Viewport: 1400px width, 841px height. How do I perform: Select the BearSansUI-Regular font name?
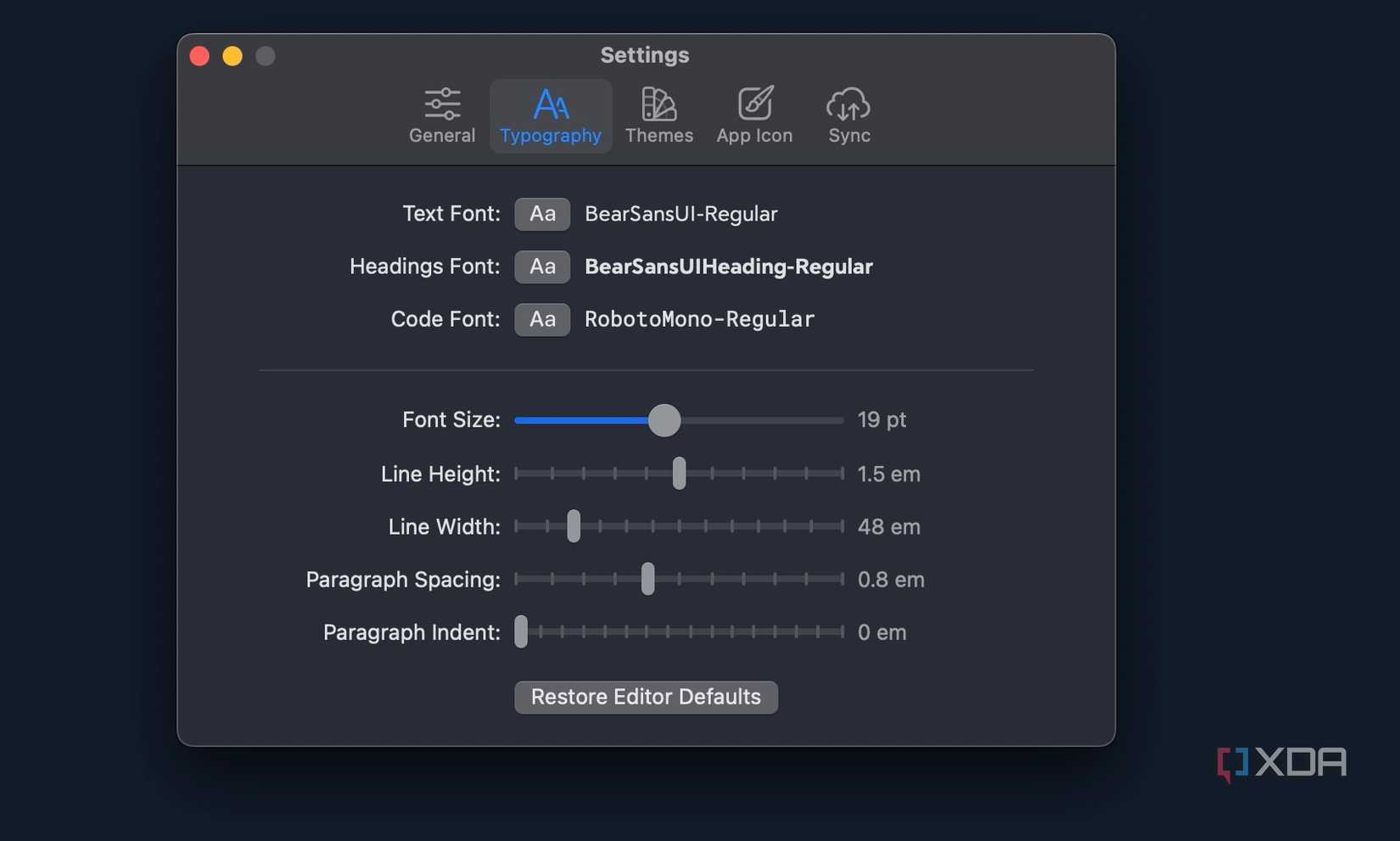click(x=680, y=214)
